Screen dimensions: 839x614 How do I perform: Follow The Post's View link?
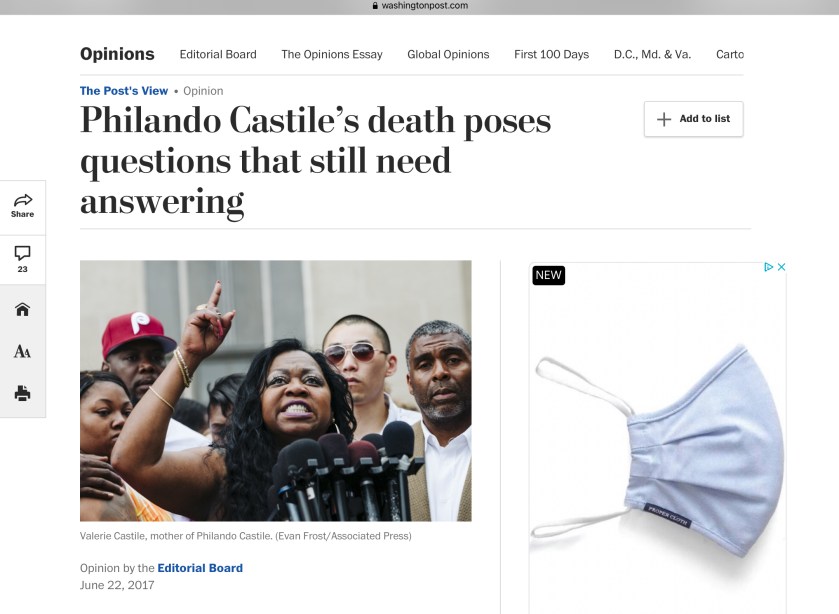(124, 91)
